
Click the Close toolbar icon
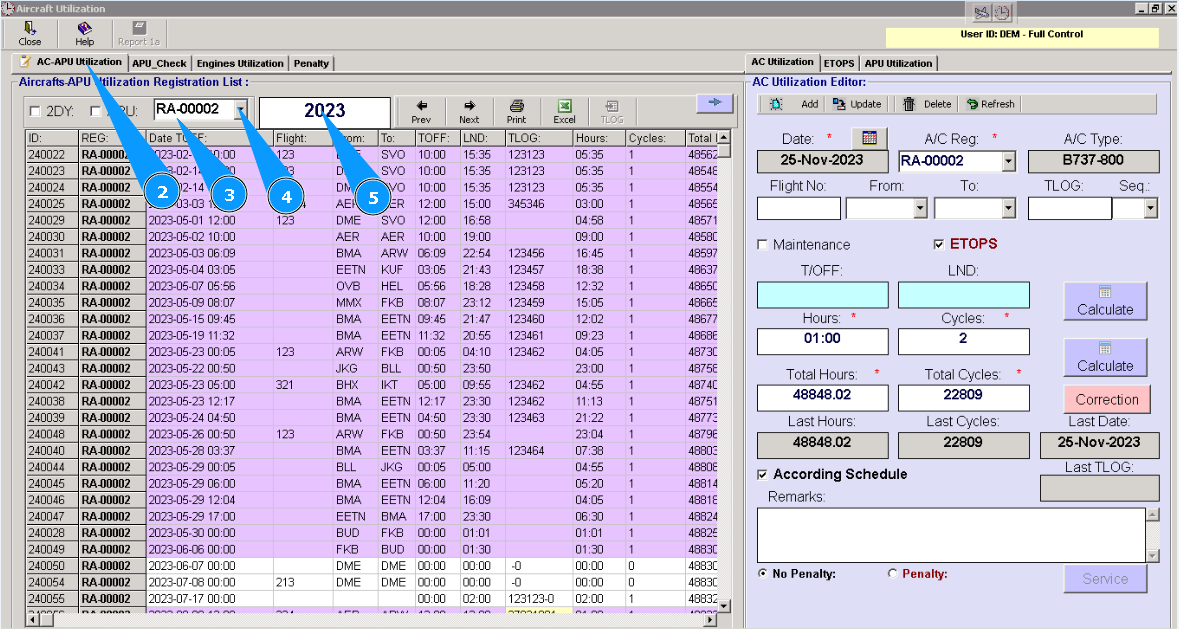[x=30, y=34]
